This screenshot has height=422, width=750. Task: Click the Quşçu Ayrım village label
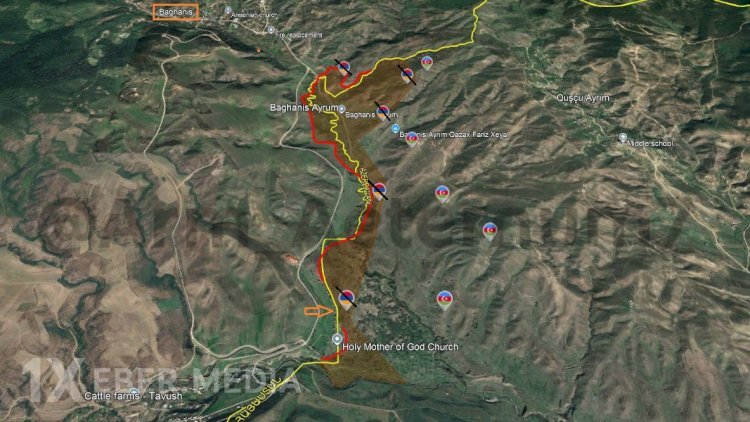click(x=583, y=98)
